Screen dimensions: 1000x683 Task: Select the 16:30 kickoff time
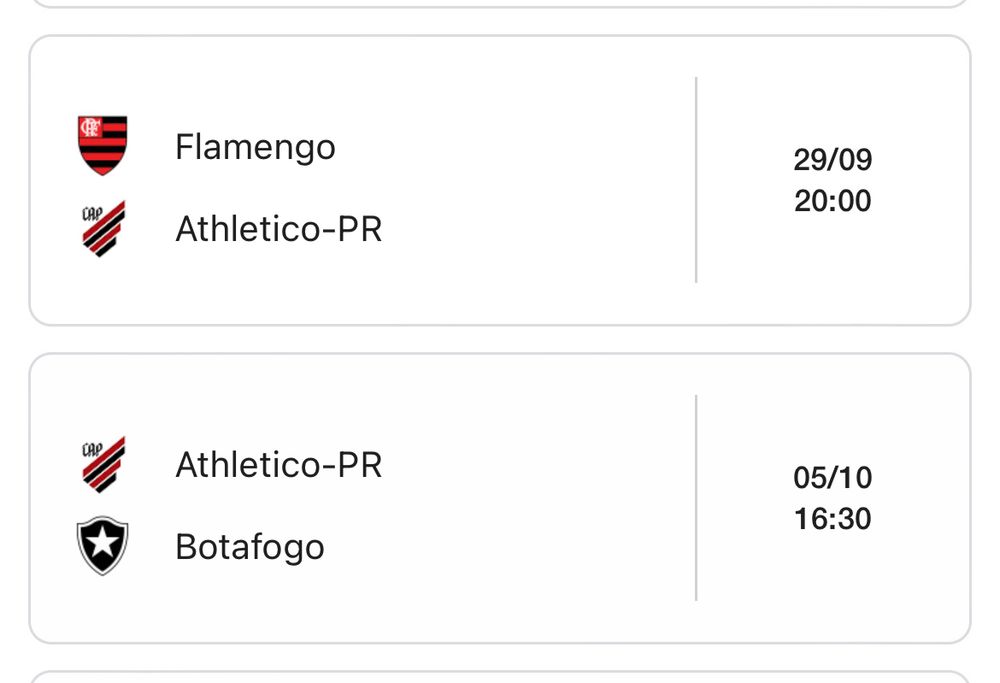click(832, 519)
